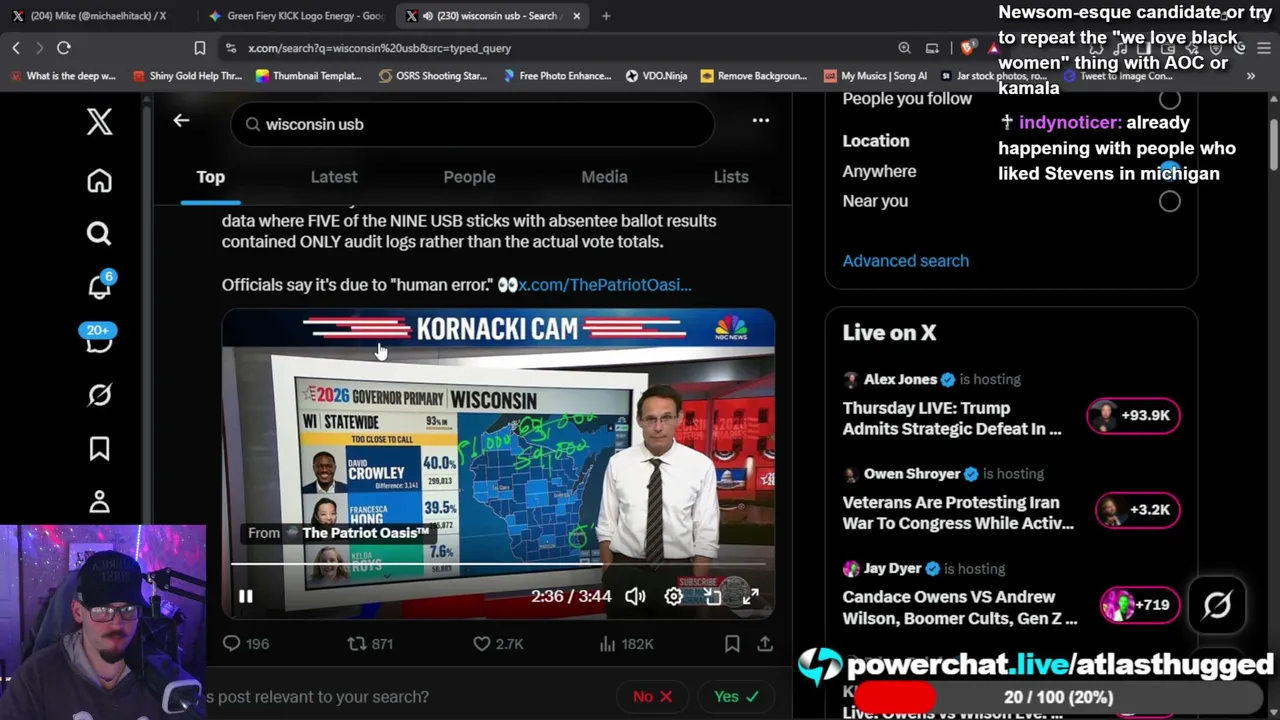This screenshot has width=1280, height=720.
Task: Switch to the Media tab
Action: (x=604, y=177)
